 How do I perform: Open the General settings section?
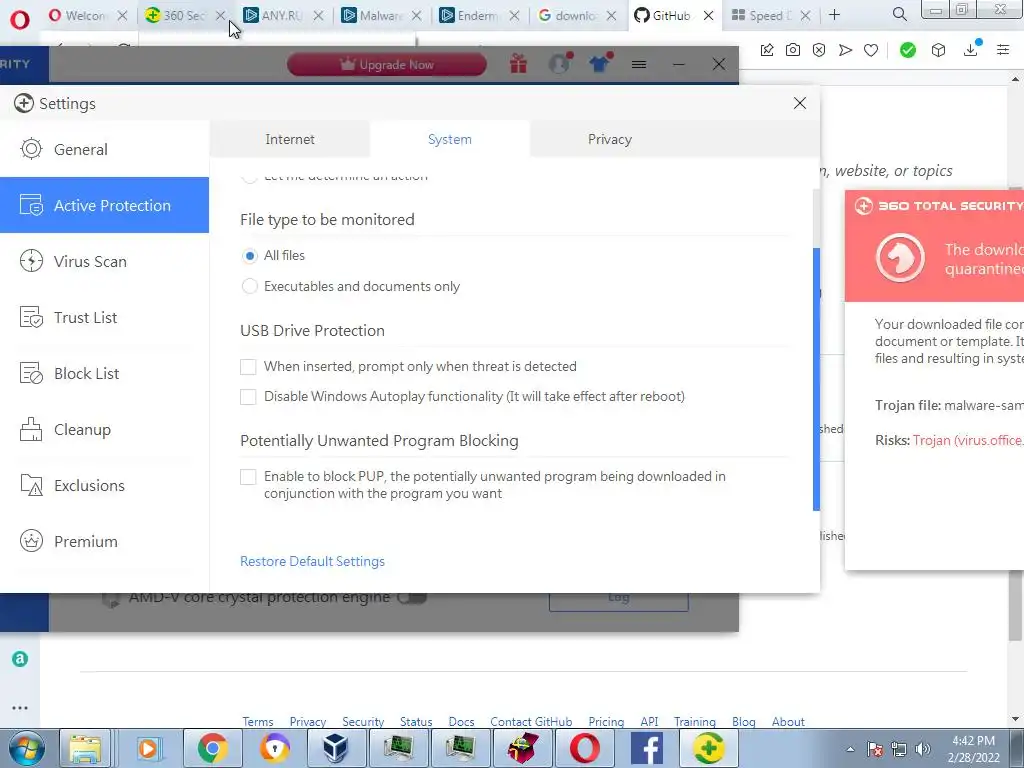104,150
